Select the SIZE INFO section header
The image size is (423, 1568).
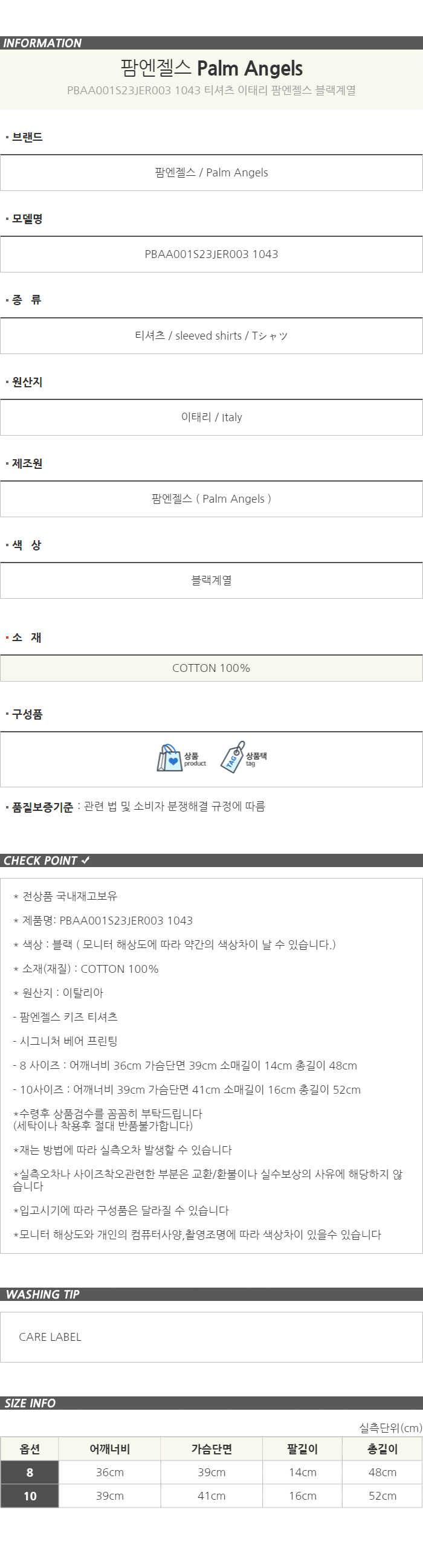tap(211, 1403)
